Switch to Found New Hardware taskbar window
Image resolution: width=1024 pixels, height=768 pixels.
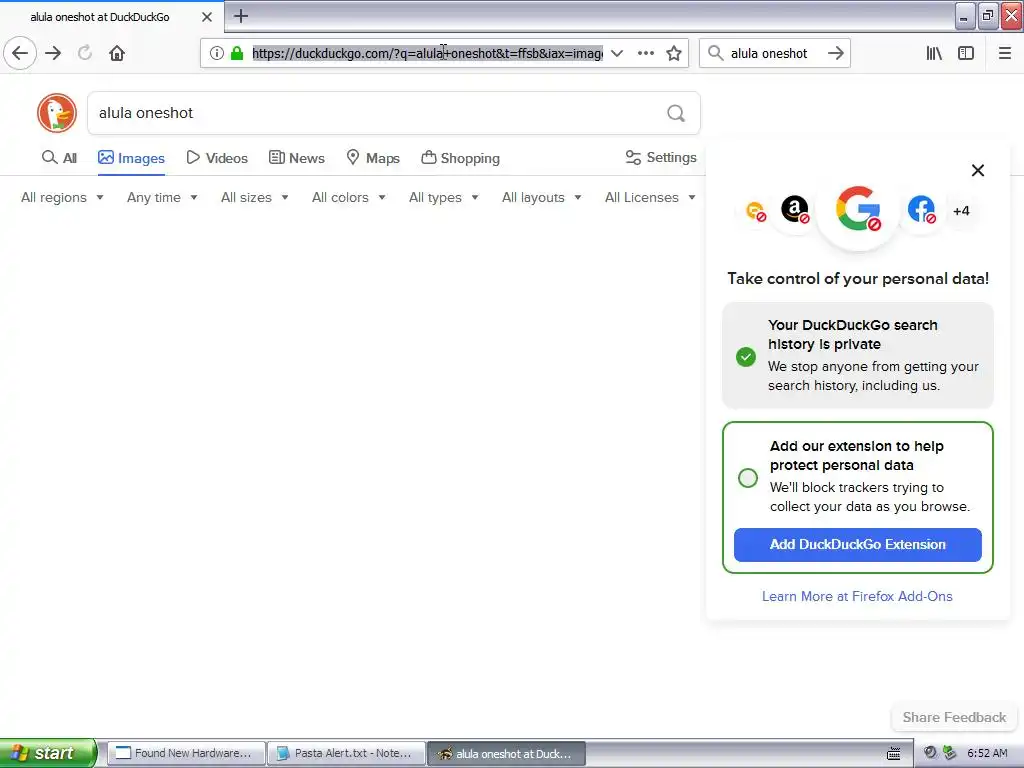185,753
